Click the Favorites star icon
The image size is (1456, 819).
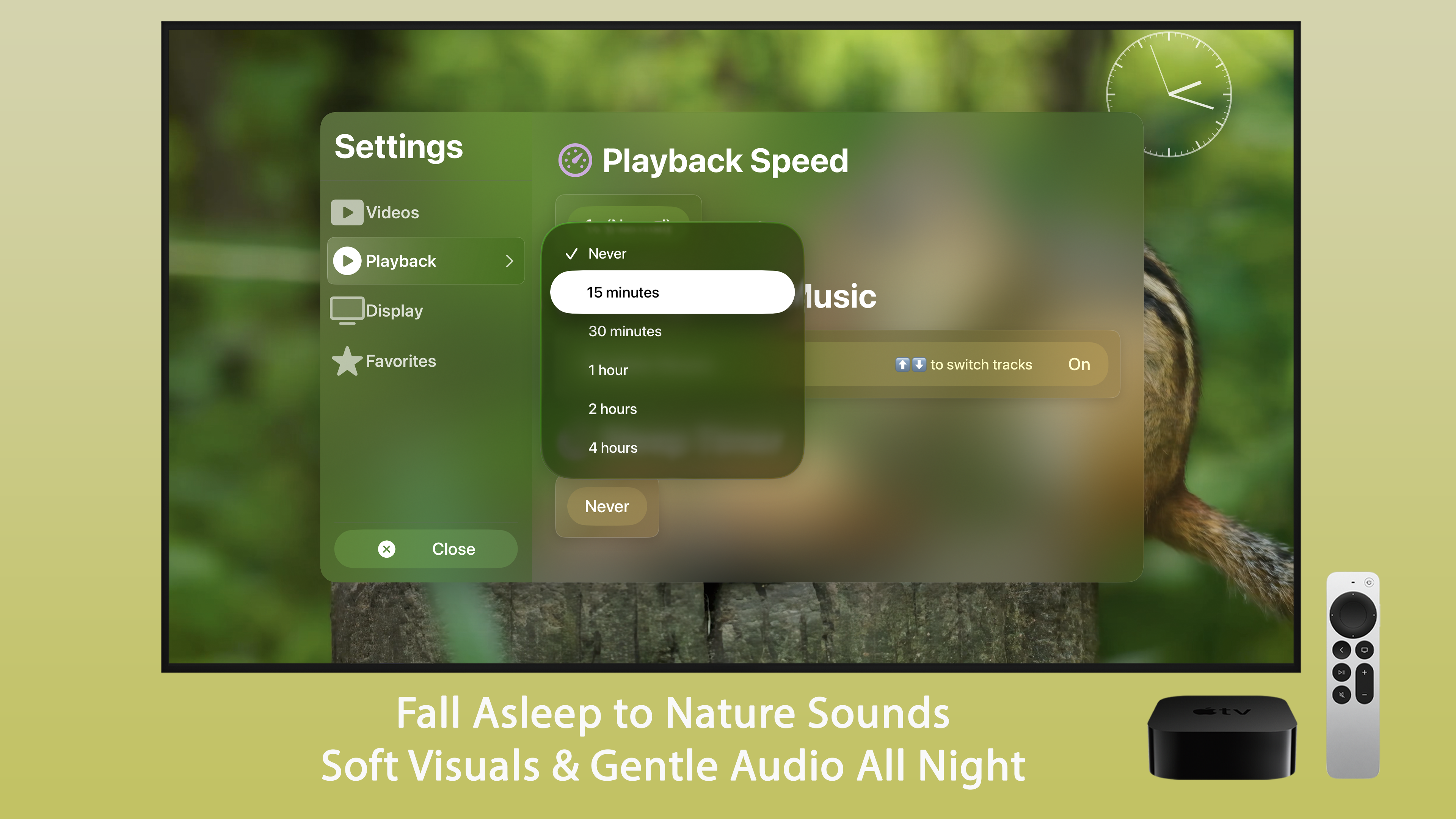coord(347,361)
